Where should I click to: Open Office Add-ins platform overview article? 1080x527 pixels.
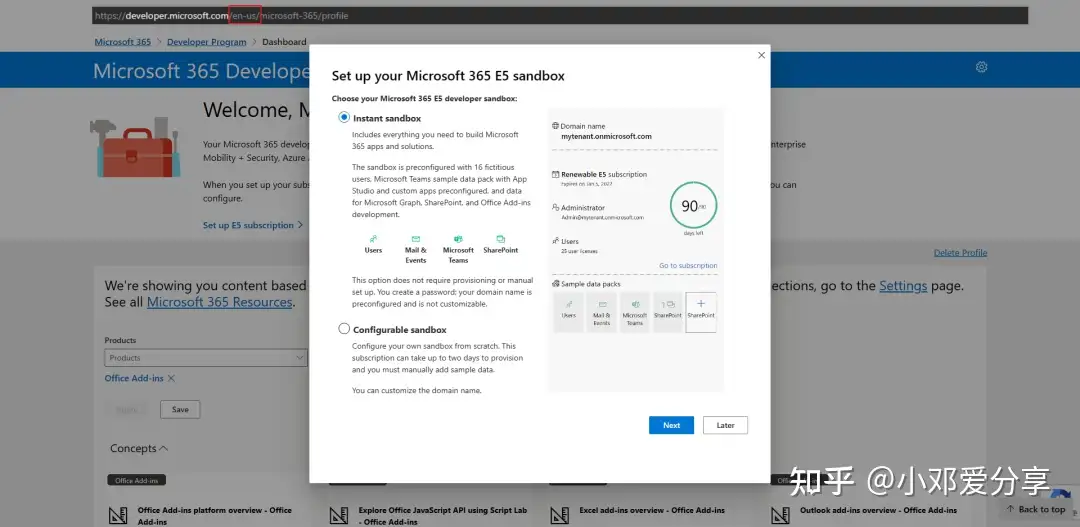point(215,516)
